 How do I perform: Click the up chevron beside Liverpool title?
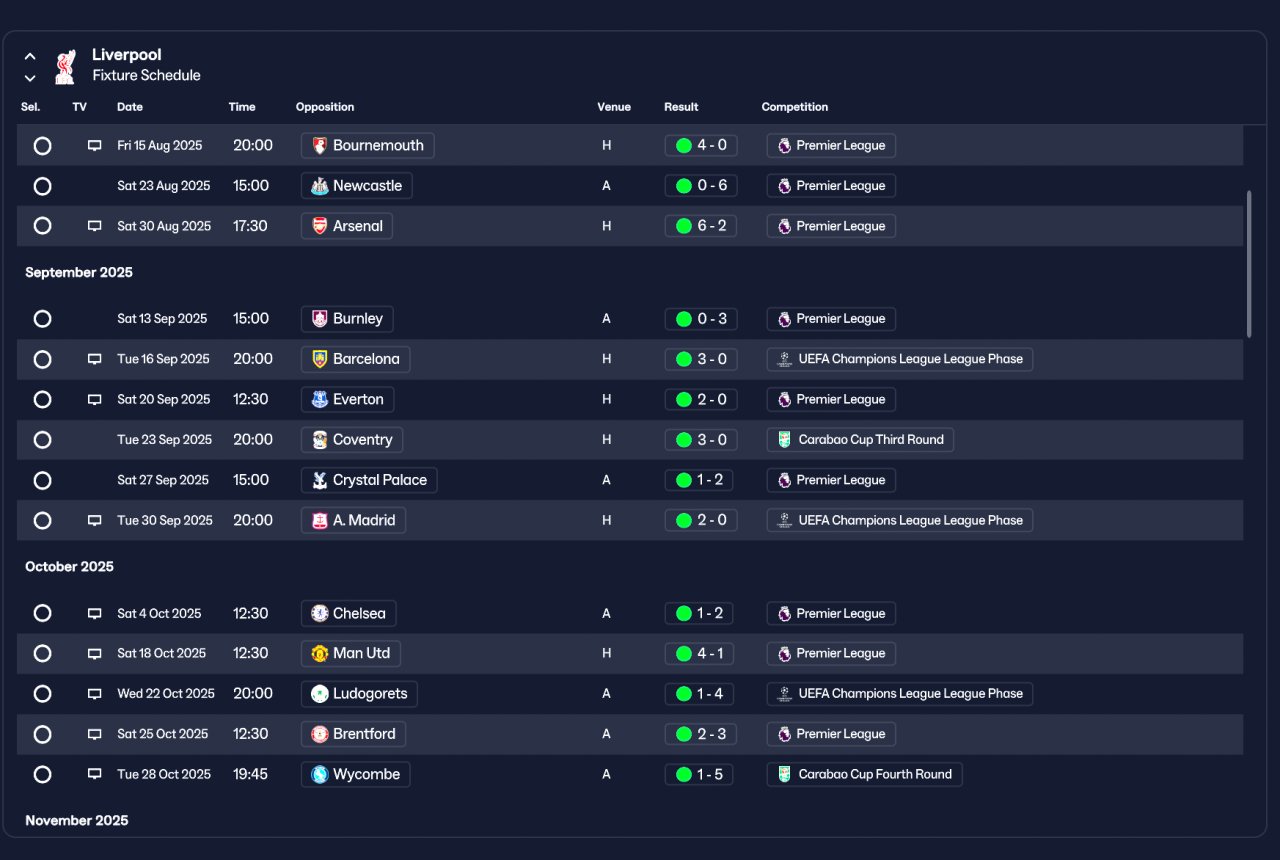(x=30, y=57)
